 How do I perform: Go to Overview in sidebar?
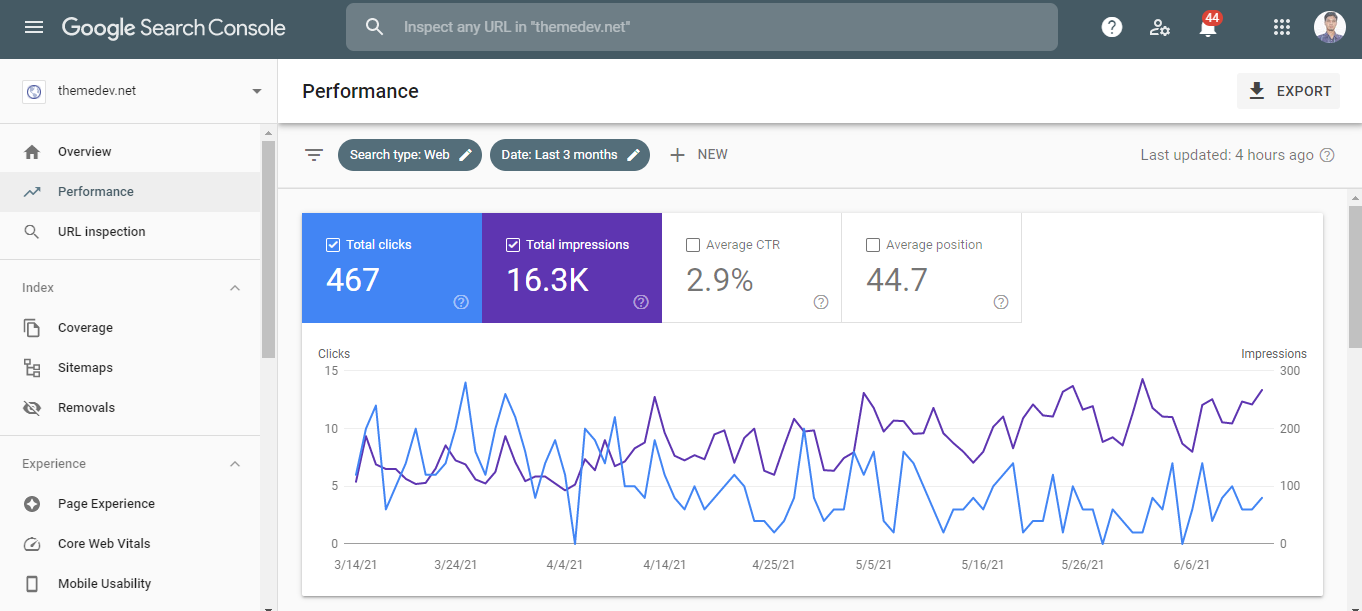130,152
